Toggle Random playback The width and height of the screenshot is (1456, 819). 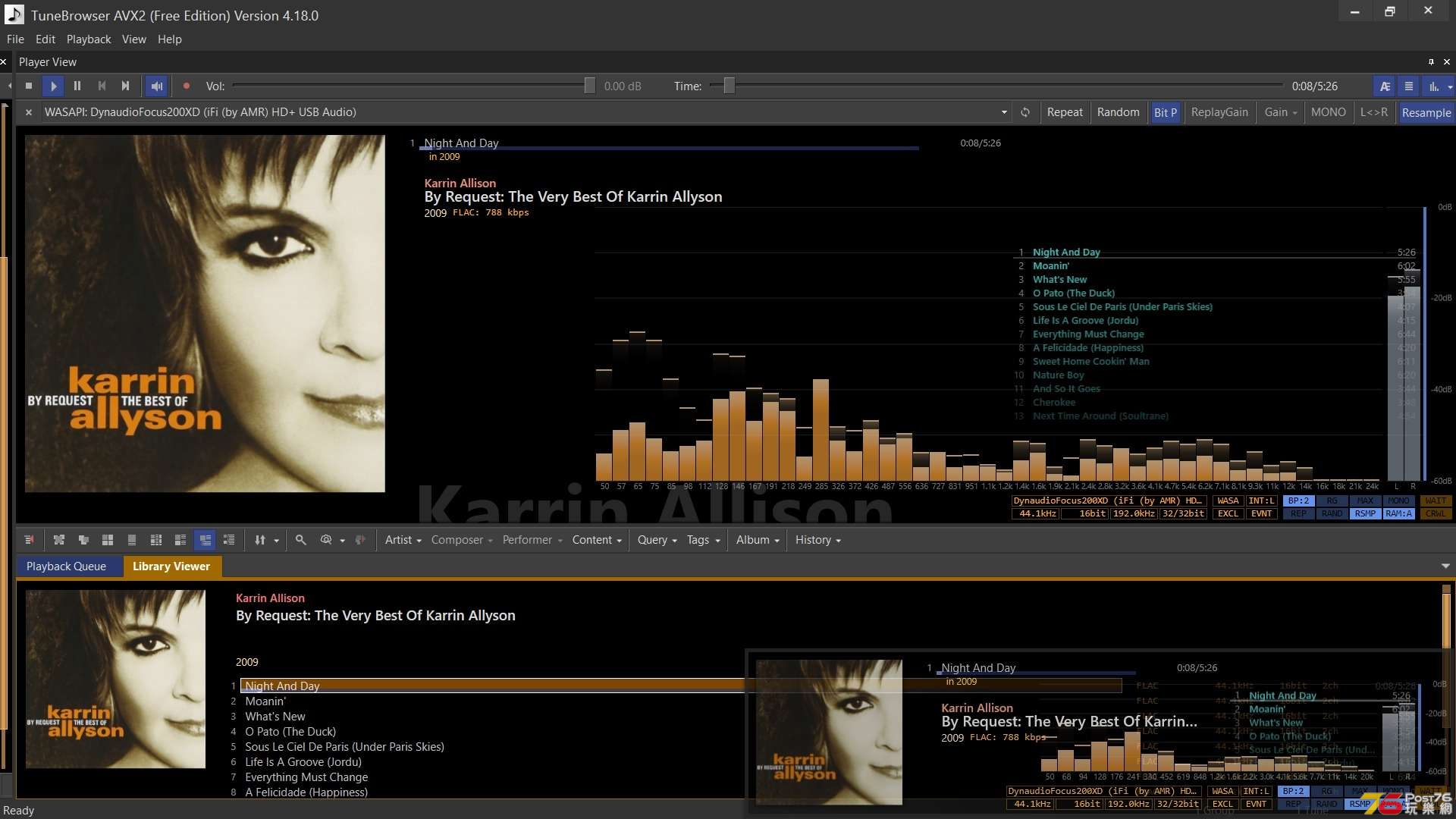(1118, 112)
